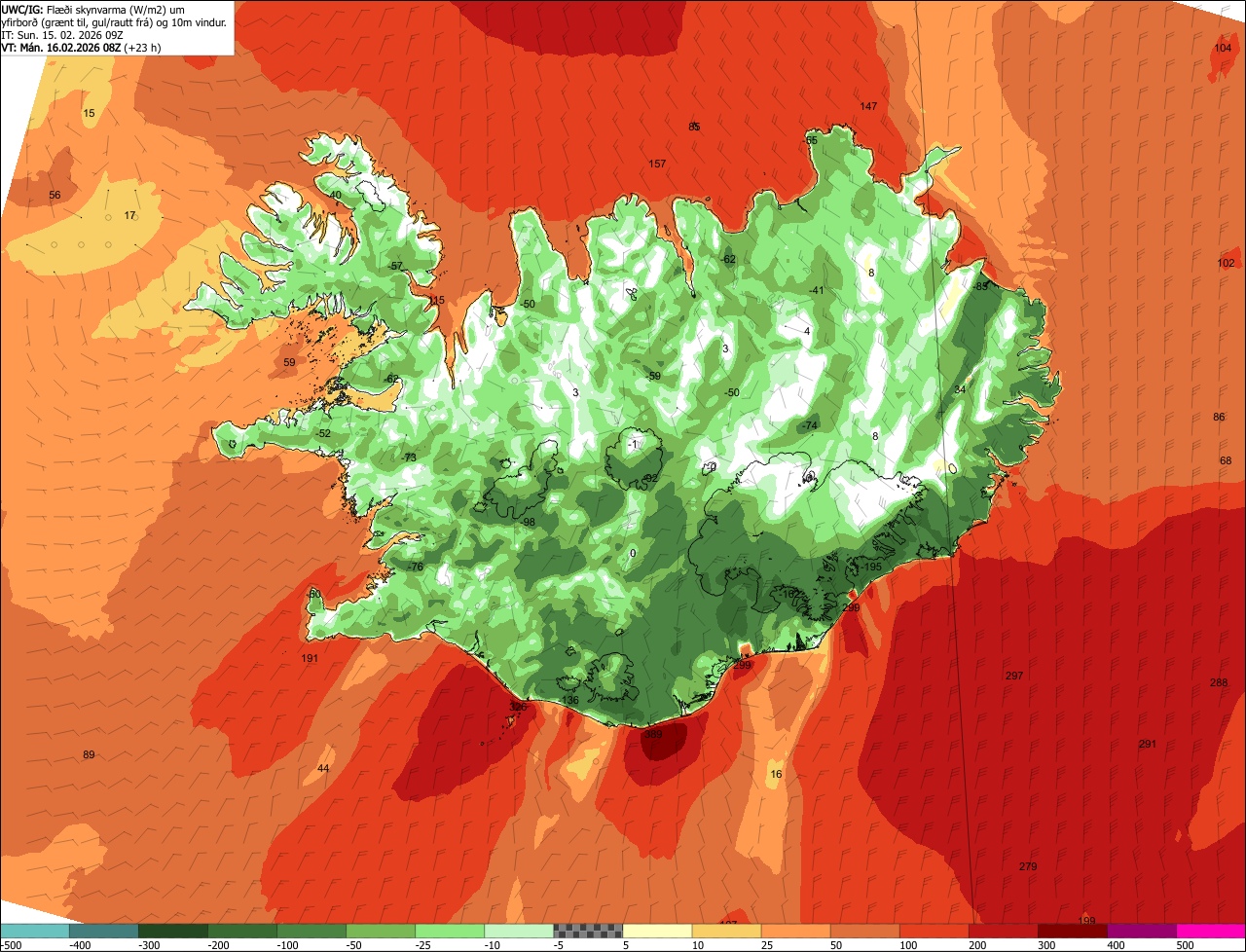This screenshot has width=1246, height=952.
Task: Click the map value '291' in the southeast sea
Action: (1148, 745)
